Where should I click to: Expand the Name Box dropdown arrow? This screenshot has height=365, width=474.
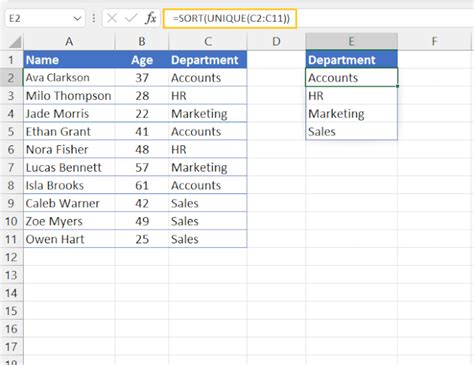coord(77,18)
